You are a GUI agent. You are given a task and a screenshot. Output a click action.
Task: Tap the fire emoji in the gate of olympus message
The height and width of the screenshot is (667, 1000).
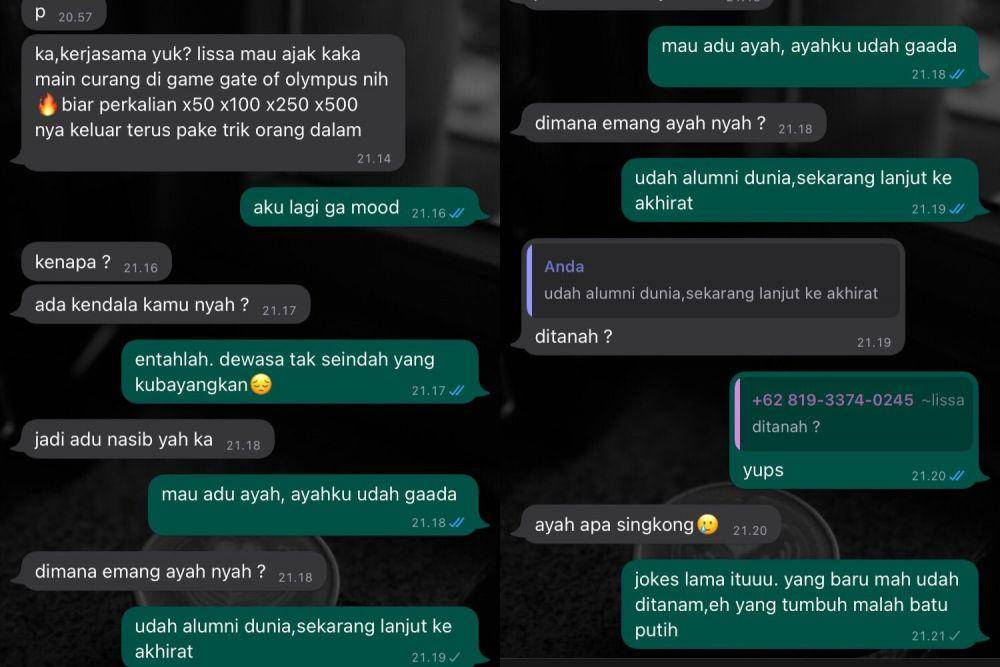pyautogui.click(x=47, y=104)
